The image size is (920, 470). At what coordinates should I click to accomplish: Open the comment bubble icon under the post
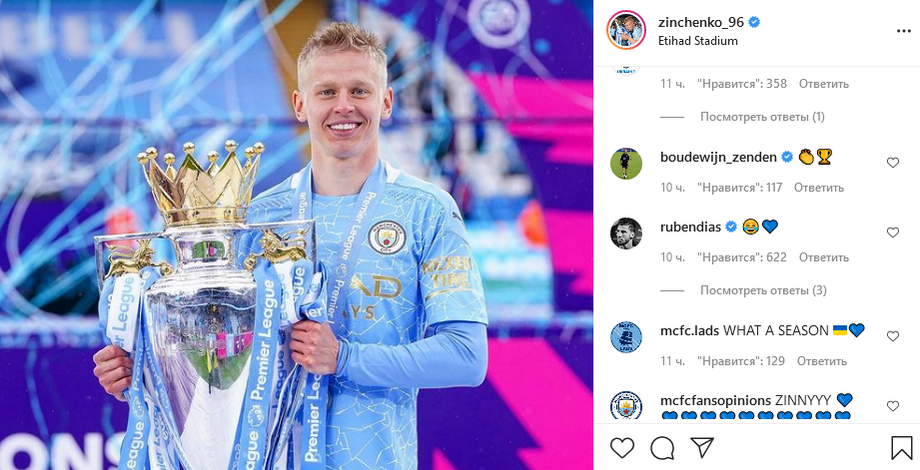(662, 448)
